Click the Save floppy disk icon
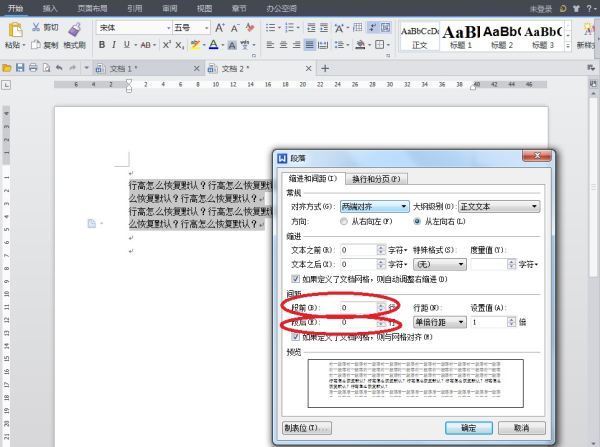Image resolution: width=600 pixels, height=447 pixels. [20, 68]
